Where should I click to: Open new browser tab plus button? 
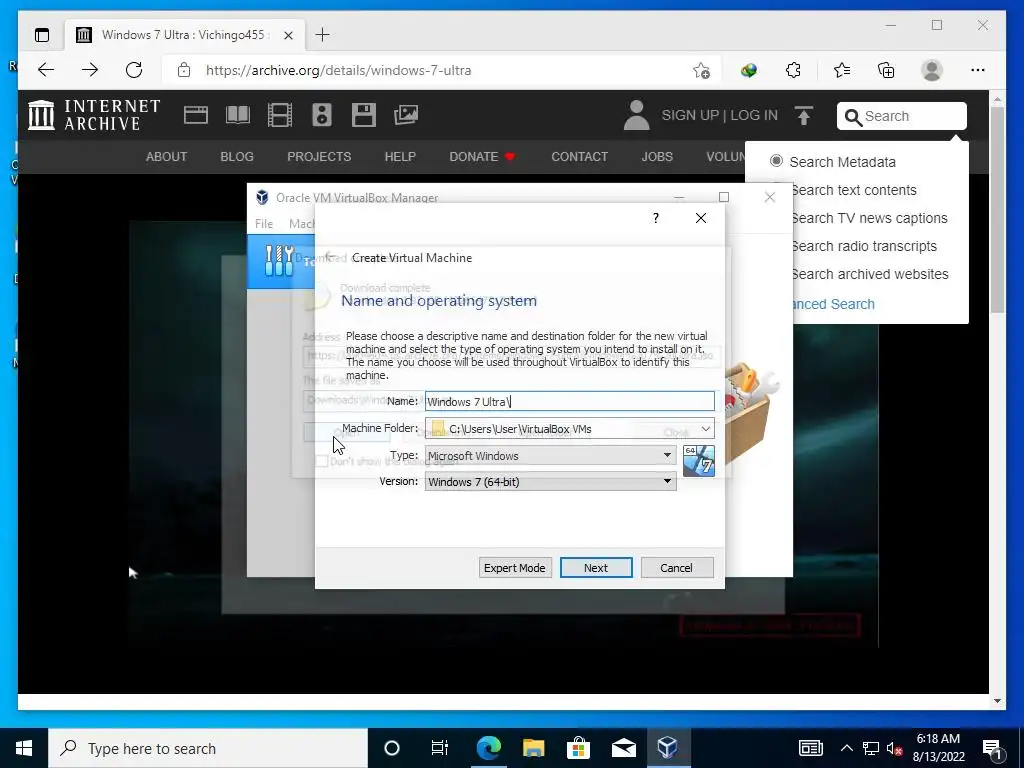[323, 35]
